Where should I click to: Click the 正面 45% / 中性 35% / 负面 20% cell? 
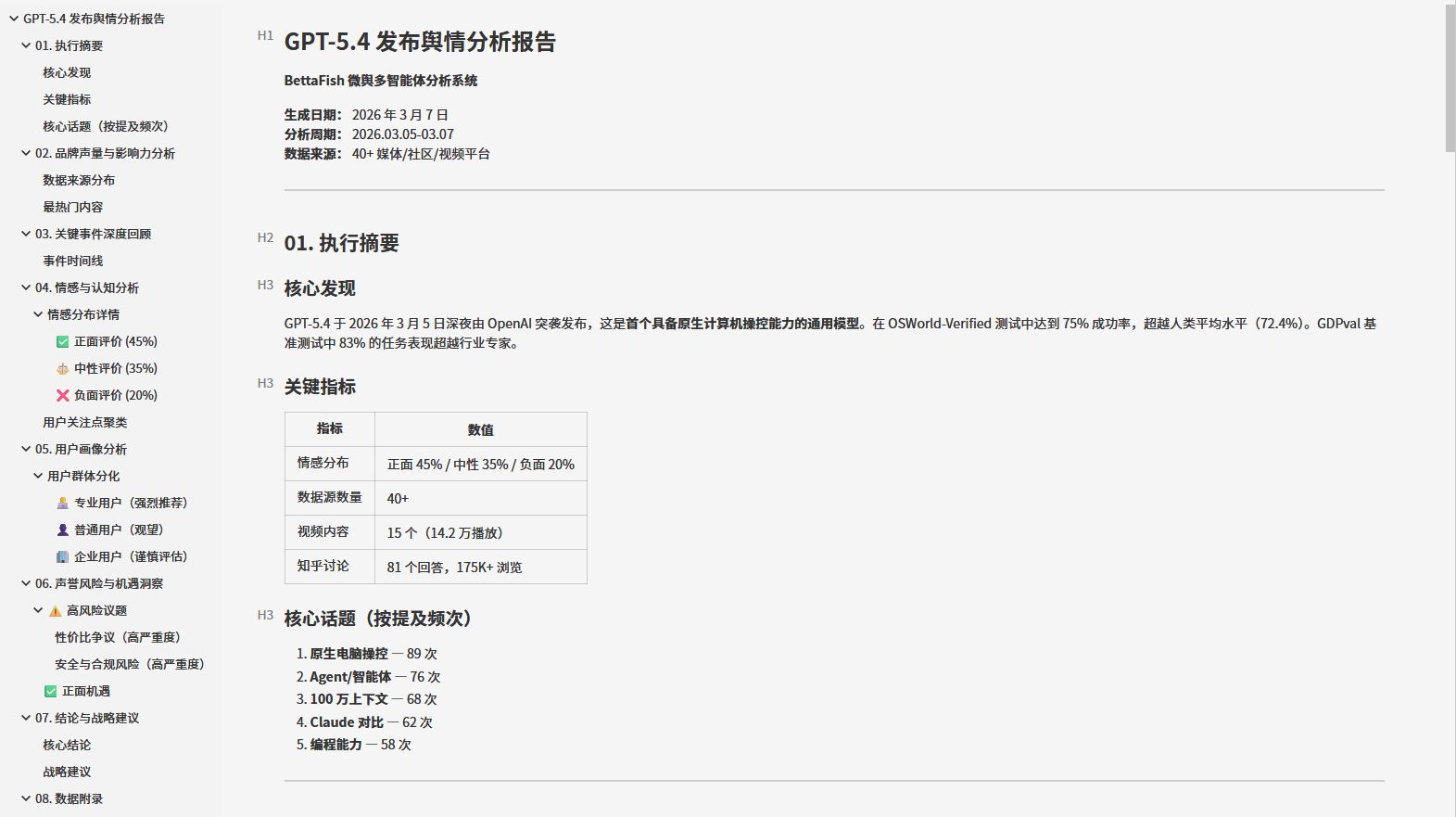pyautogui.click(x=481, y=464)
